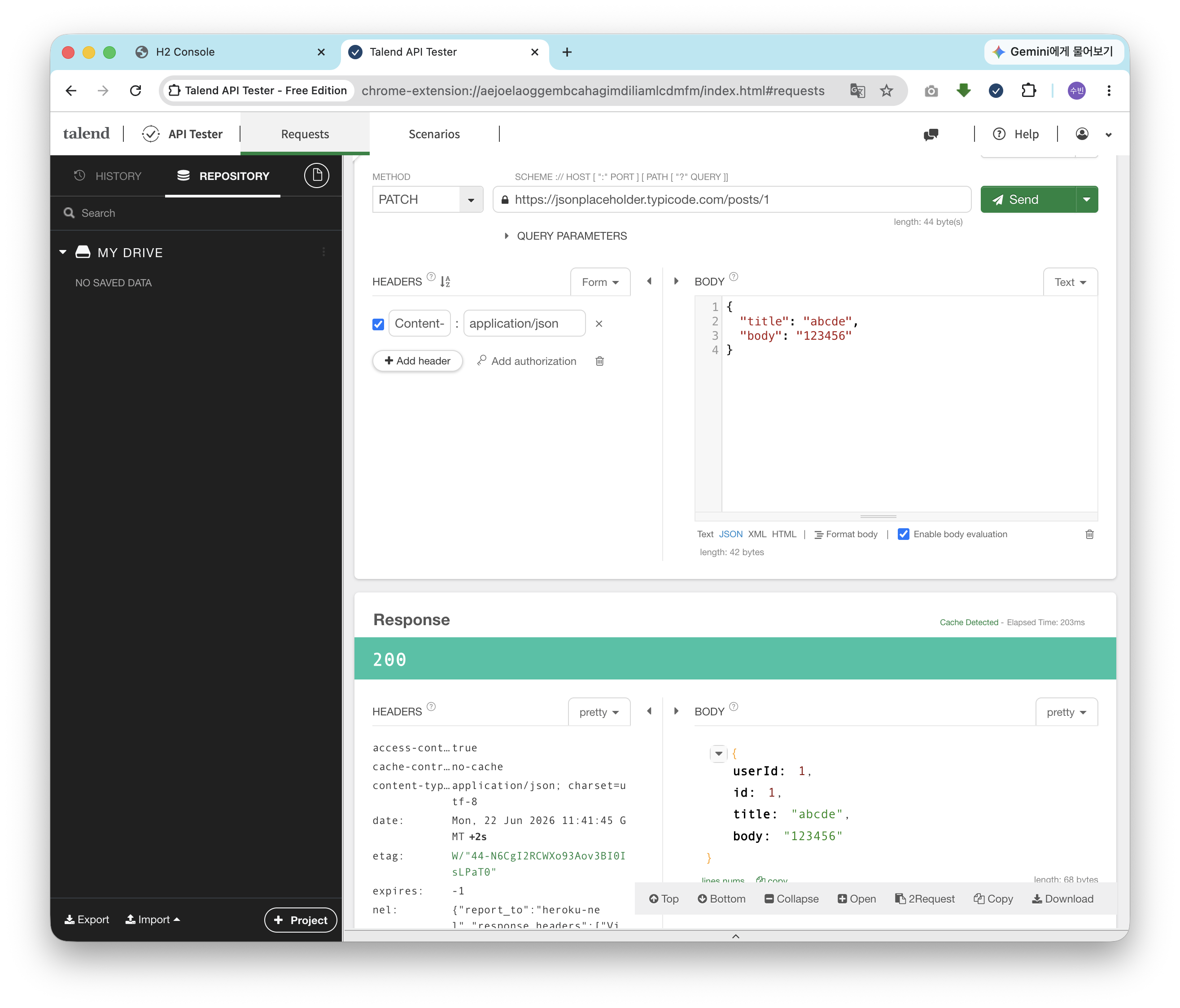Screen dimensions: 1180x1008
Task: Collapse the MY DRIVE tree
Action: pos(63,252)
